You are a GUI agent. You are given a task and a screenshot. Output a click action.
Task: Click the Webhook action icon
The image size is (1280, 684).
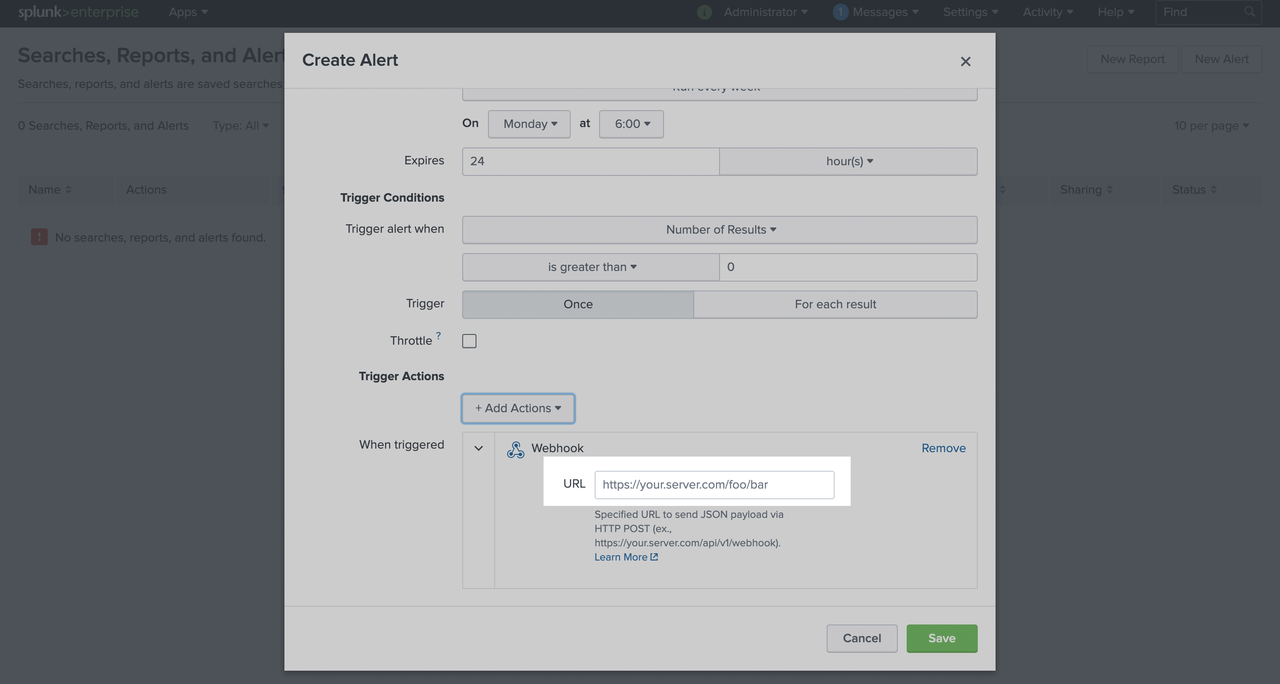[x=515, y=449]
